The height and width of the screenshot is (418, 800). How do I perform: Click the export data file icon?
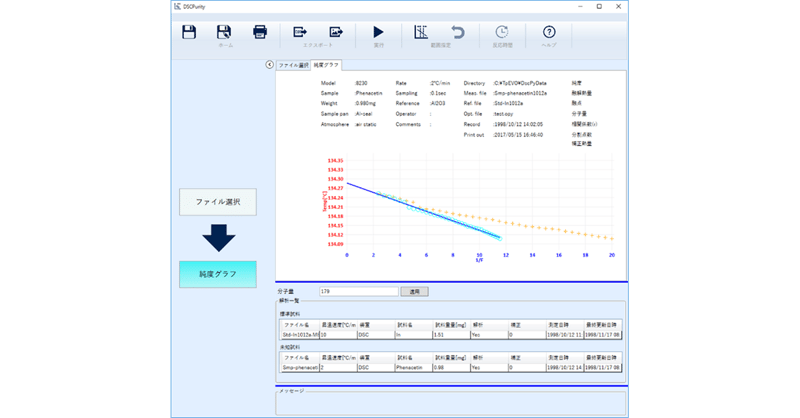(x=299, y=32)
